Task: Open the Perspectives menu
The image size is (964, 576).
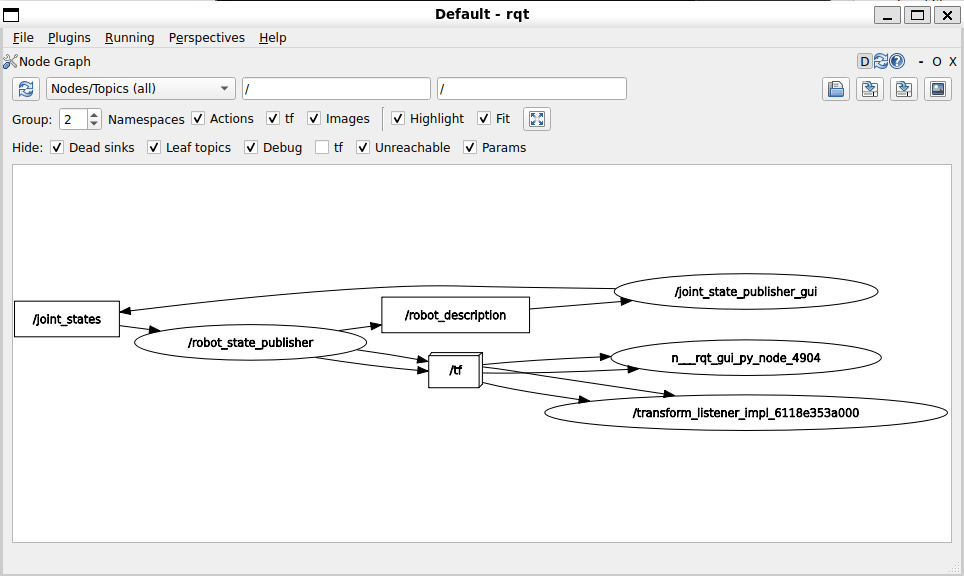Action: pyautogui.click(x=207, y=37)
